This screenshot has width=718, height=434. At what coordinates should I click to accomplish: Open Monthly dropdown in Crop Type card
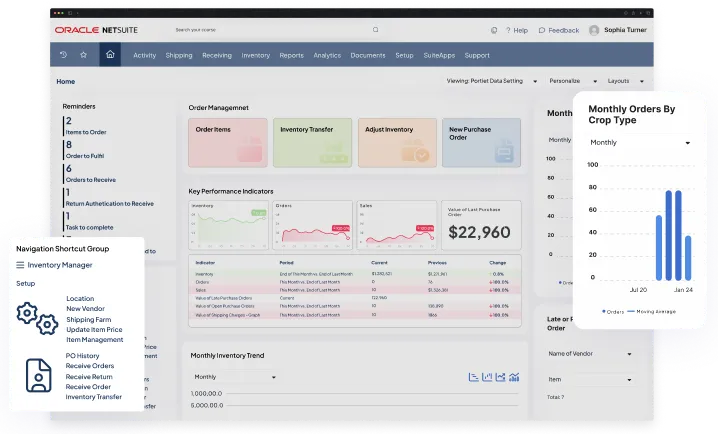click(640, 143)
